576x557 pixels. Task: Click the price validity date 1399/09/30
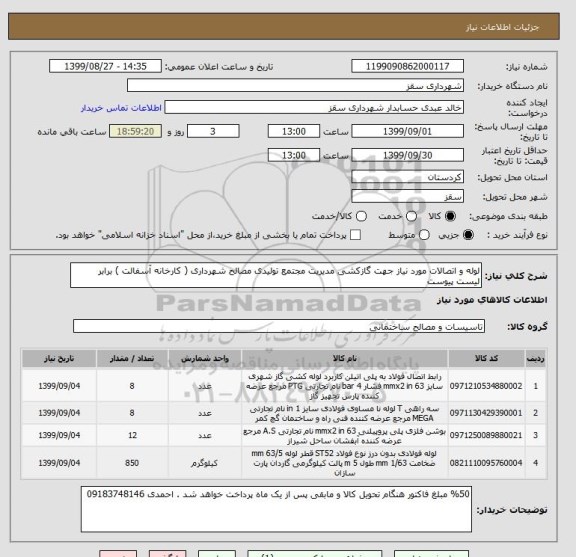pyautogui.click(x=407, y=155)
